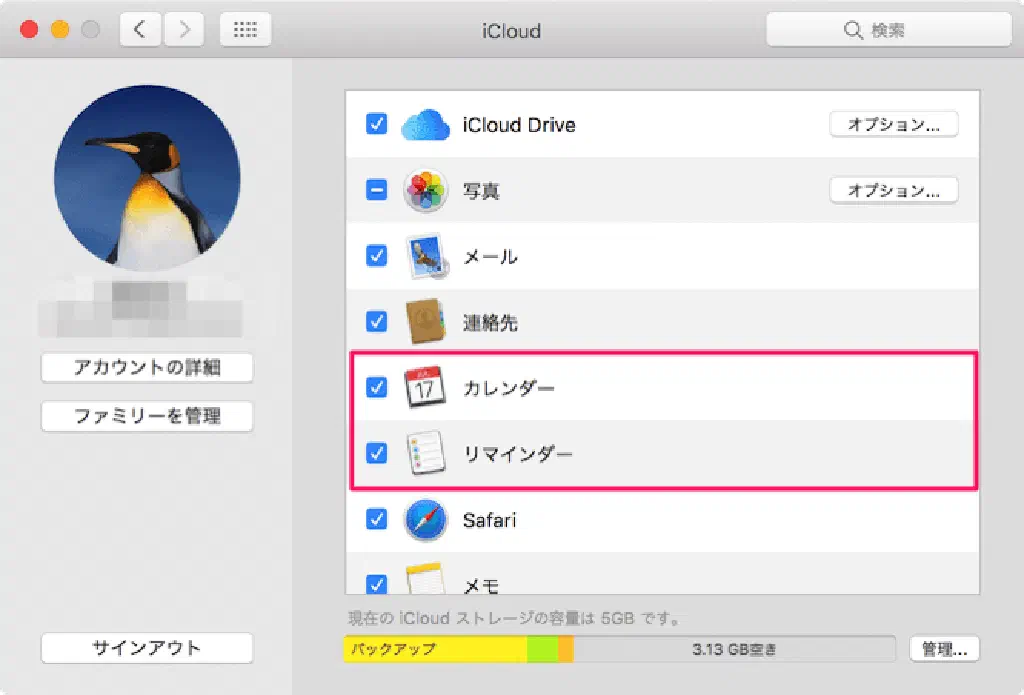This screenshot has height=695, width=1024.
Task: Open iCloud Drive オプション settings
Action: point(893,125)
